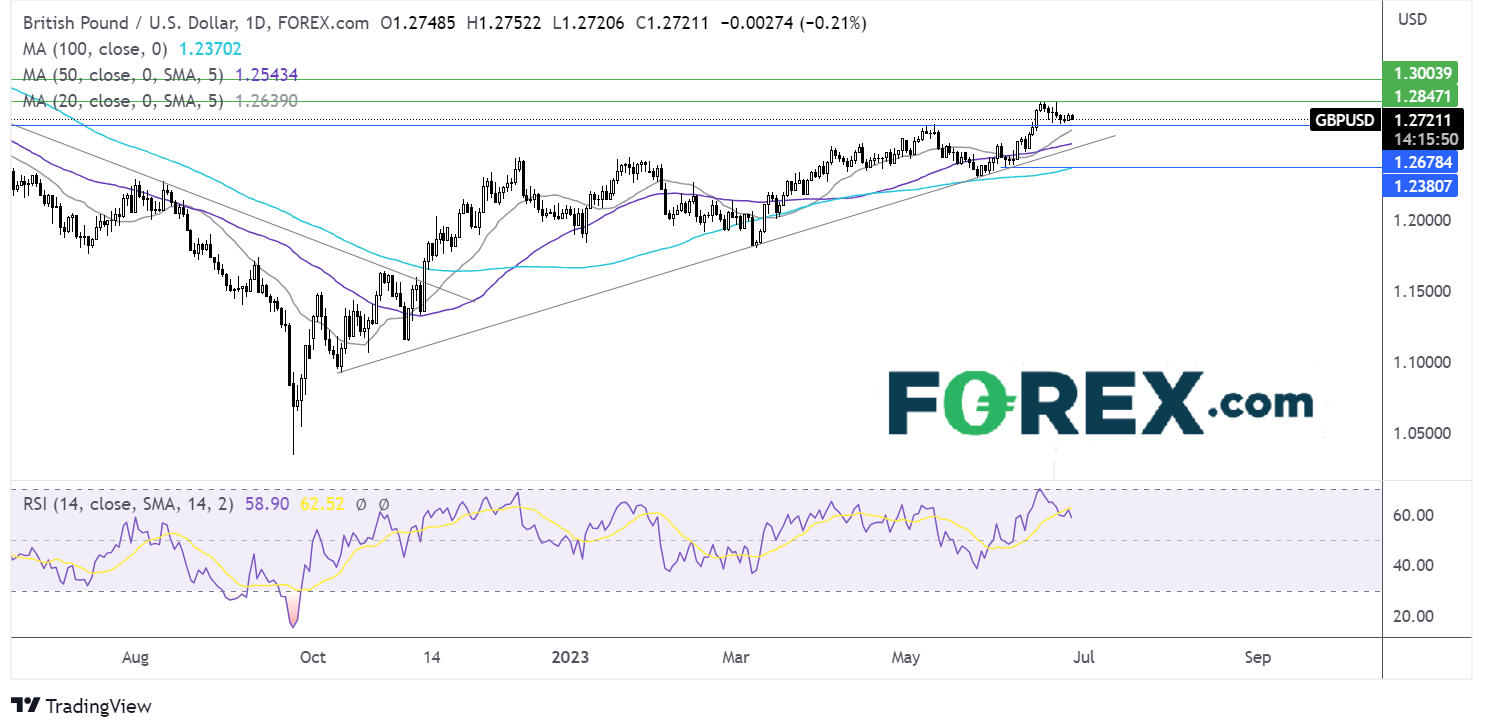Viewport: 1487px width, 721px height.
Task: Click the 1.15000 price axis level
Action: pos(1422,291)
